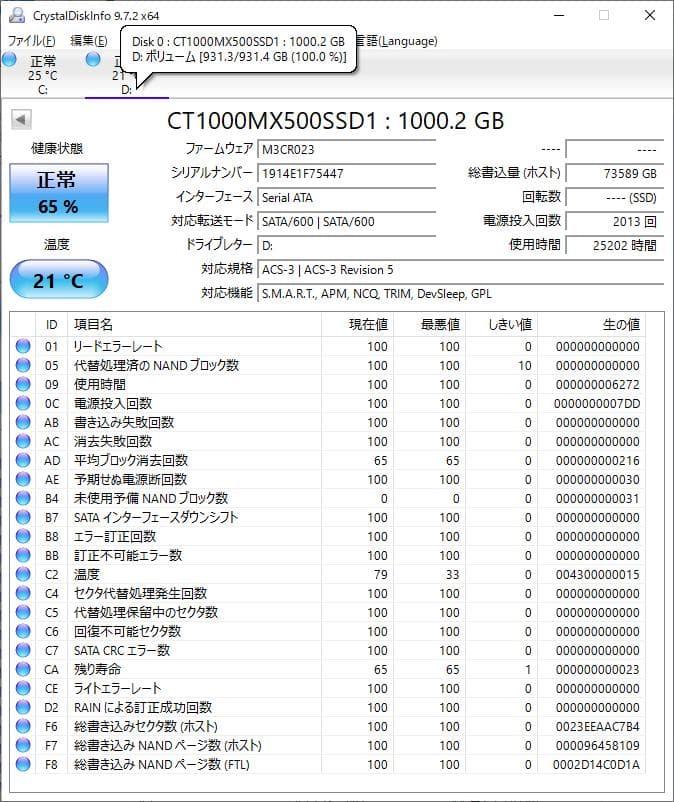Screen dimensions: 674x802
Task: Click the しきい値 column header
Action: pyautogui.click(x=502, y=324)
